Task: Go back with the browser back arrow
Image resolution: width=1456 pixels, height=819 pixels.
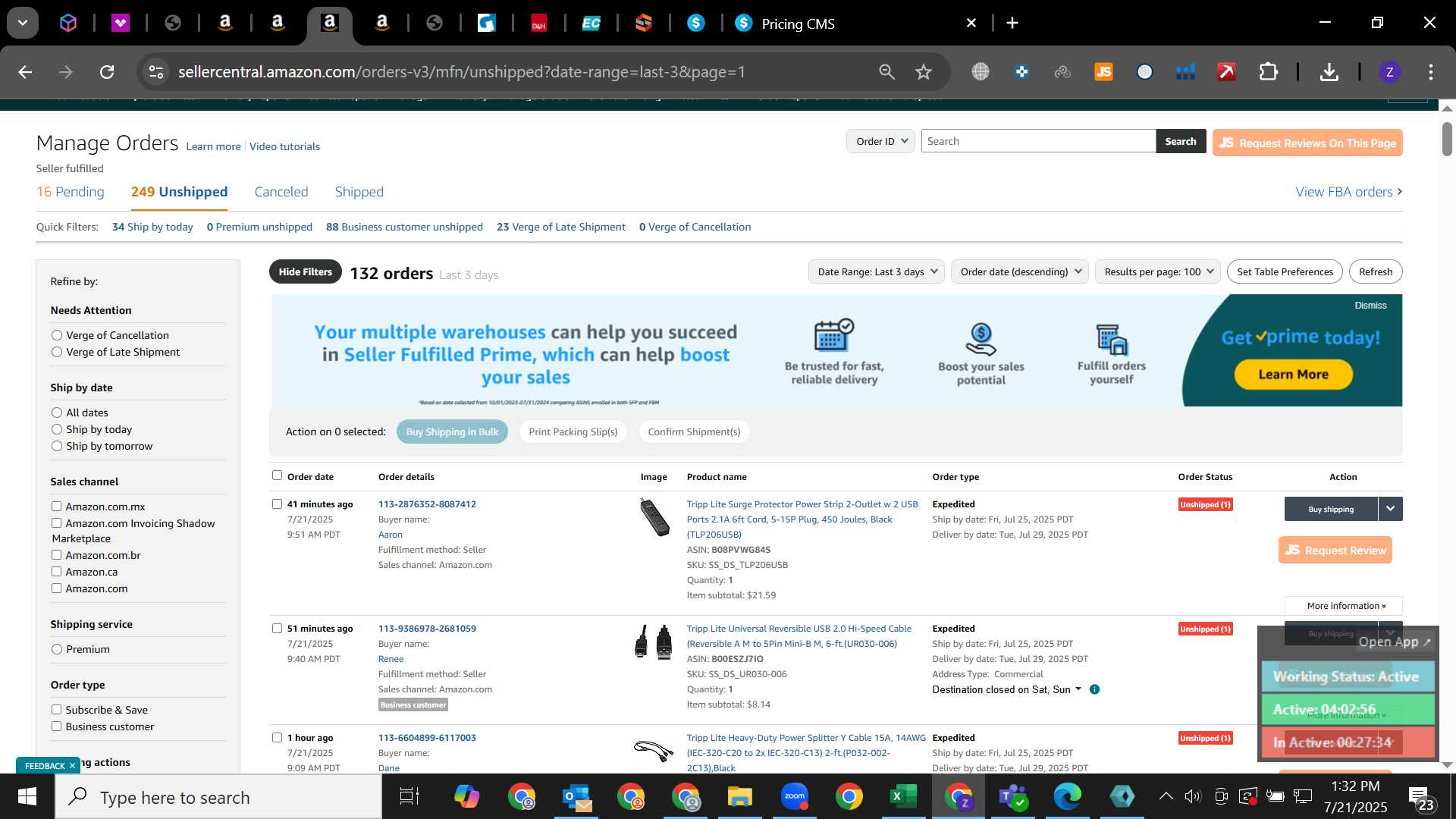Action: (25, 72)
